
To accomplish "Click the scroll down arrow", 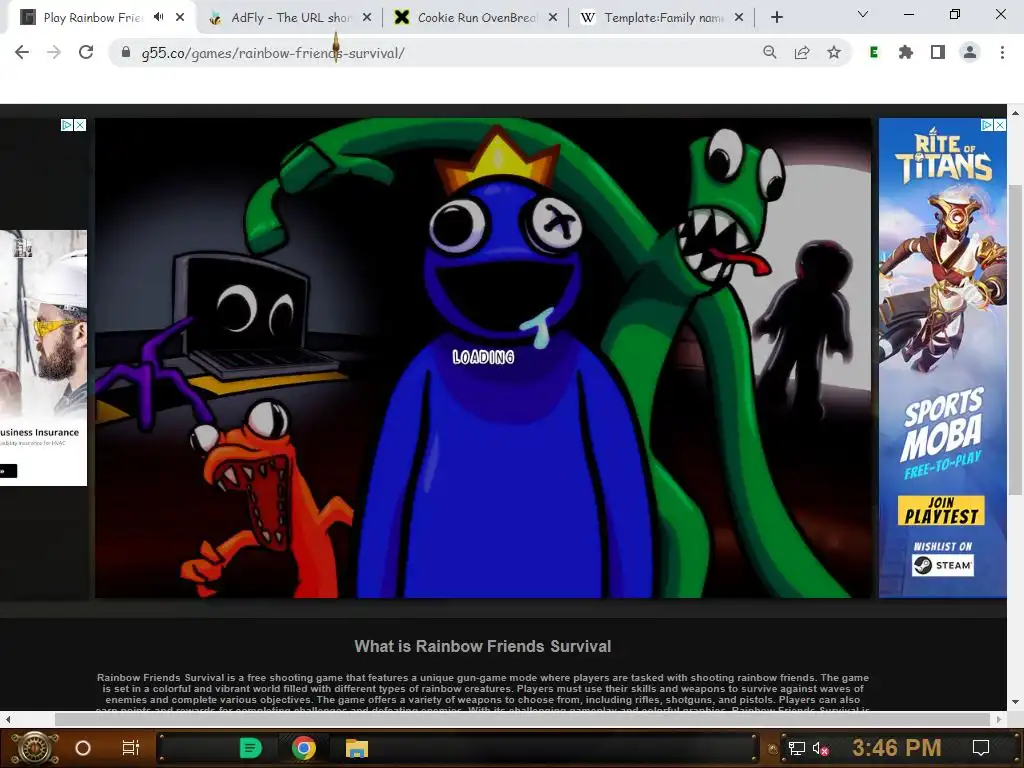I will coord(1016,702).
